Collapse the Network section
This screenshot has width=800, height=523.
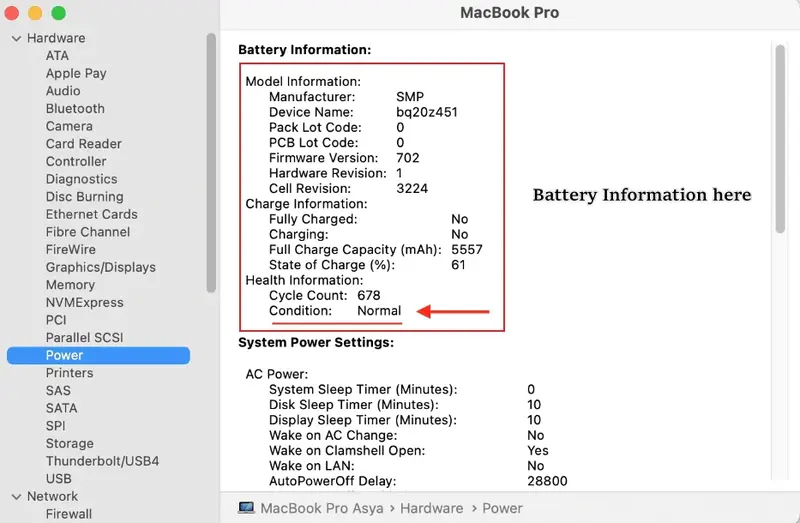click(x=16, y=496)
